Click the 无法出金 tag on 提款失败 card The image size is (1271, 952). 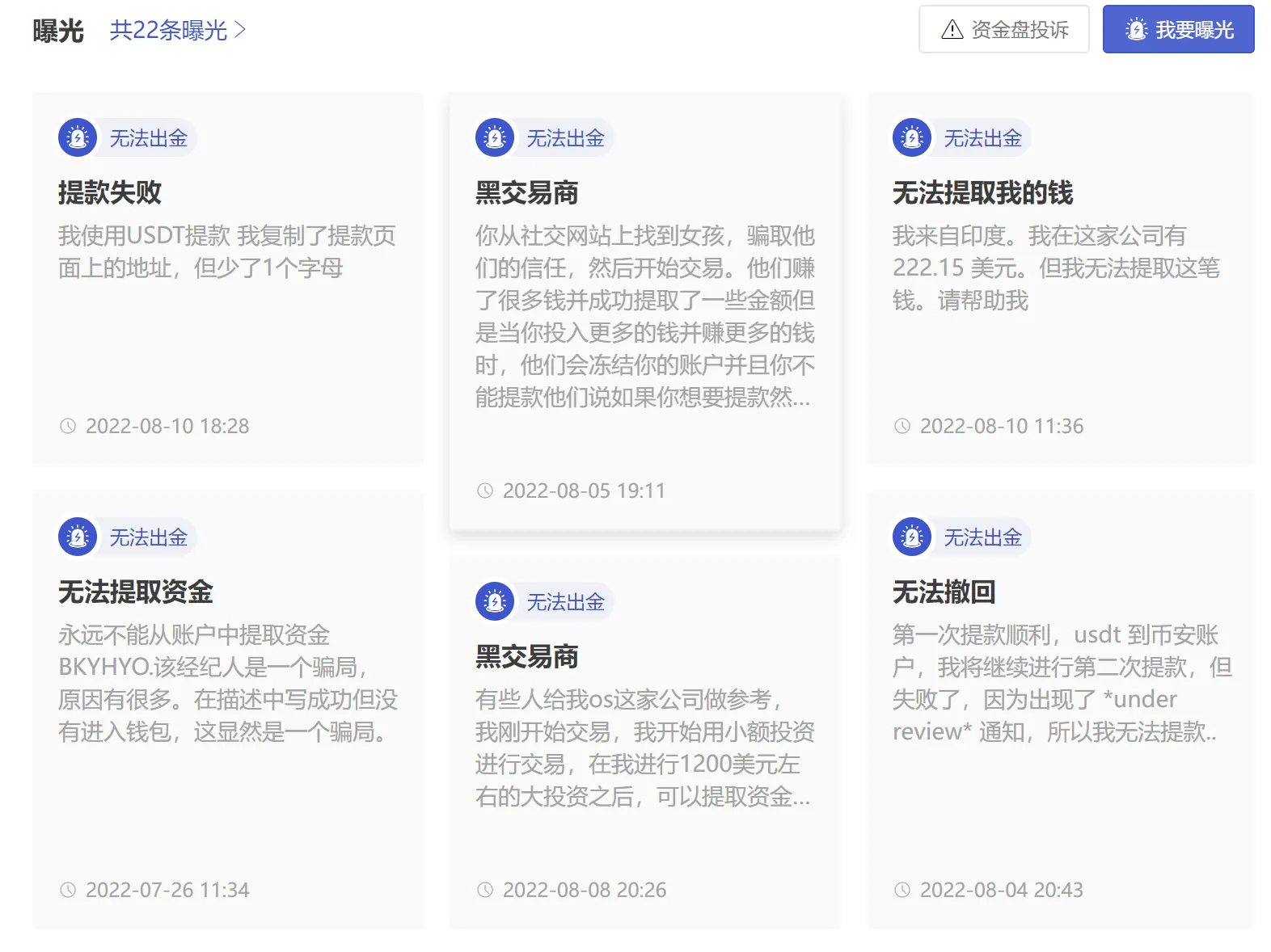pos(149,138)
